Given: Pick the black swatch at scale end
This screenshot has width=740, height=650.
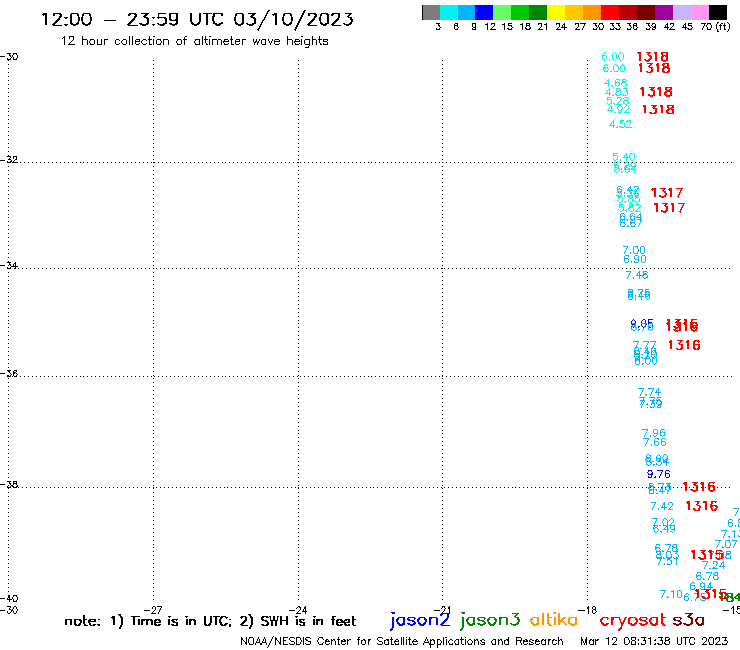Looking at the screenshot, I should click(718, 13).
